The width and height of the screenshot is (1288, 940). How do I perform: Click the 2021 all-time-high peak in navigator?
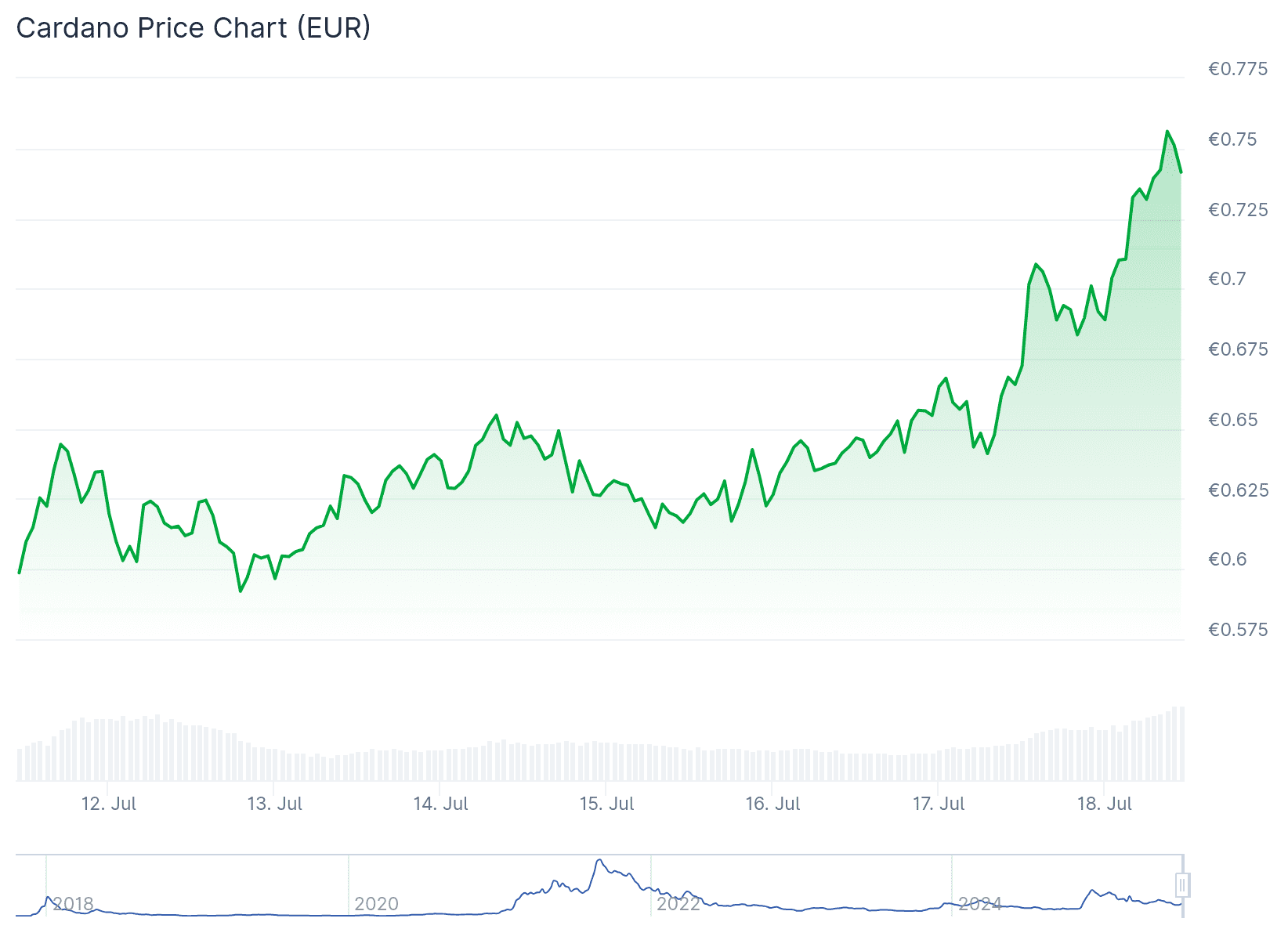coord(599,861)
